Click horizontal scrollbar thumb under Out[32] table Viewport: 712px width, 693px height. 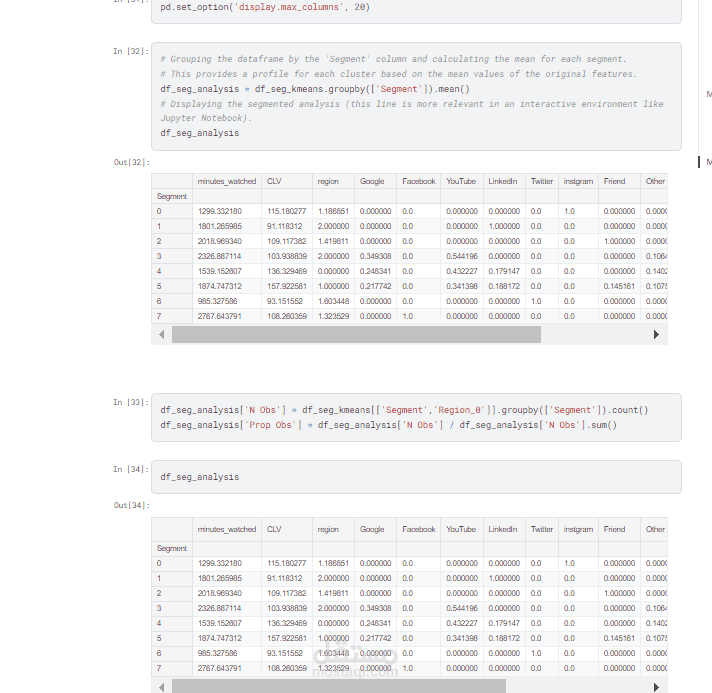356,335
